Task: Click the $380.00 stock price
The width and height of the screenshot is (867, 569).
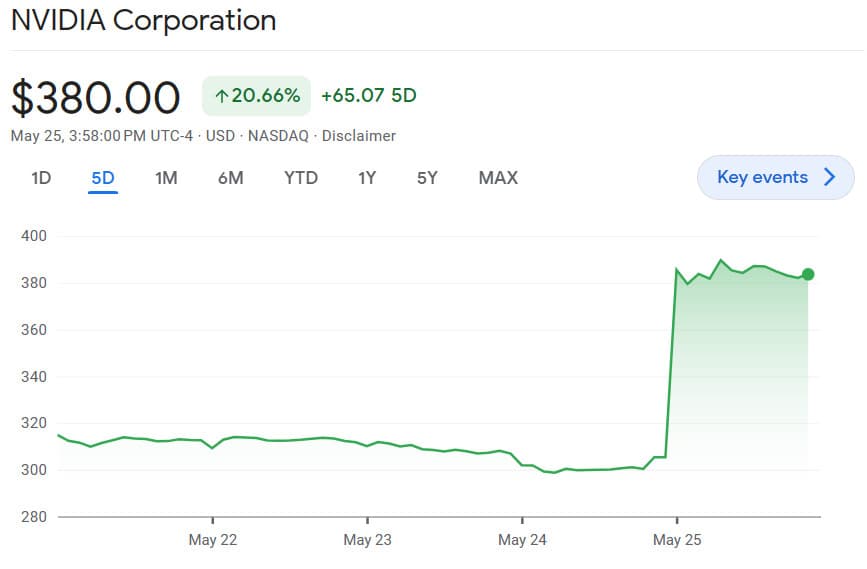Action: coord(96,97)
